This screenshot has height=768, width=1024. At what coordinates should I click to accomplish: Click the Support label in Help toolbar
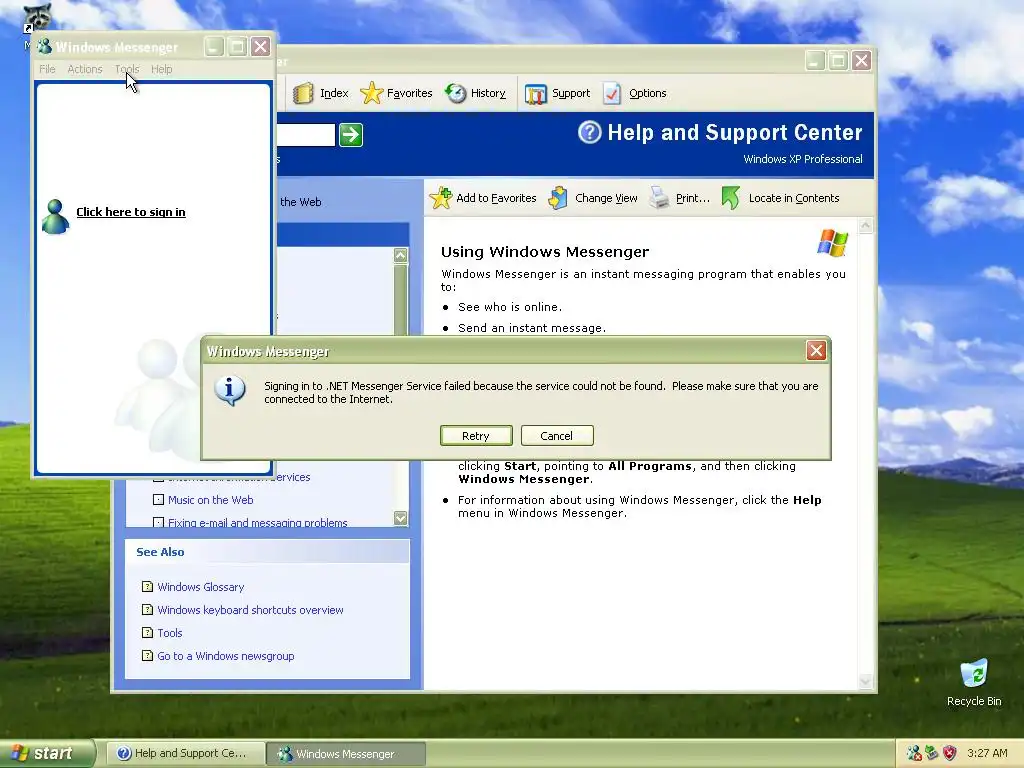[571, 93]
